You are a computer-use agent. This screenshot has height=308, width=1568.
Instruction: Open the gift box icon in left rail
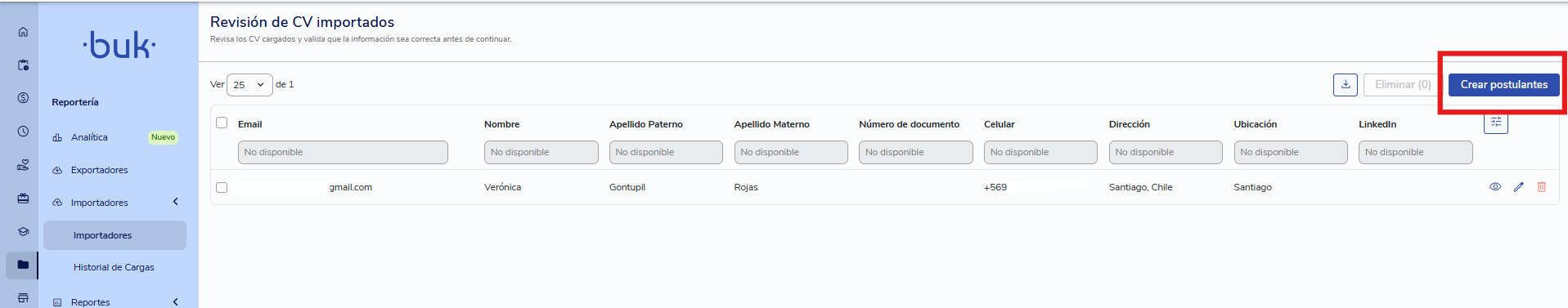pos(23,198)
